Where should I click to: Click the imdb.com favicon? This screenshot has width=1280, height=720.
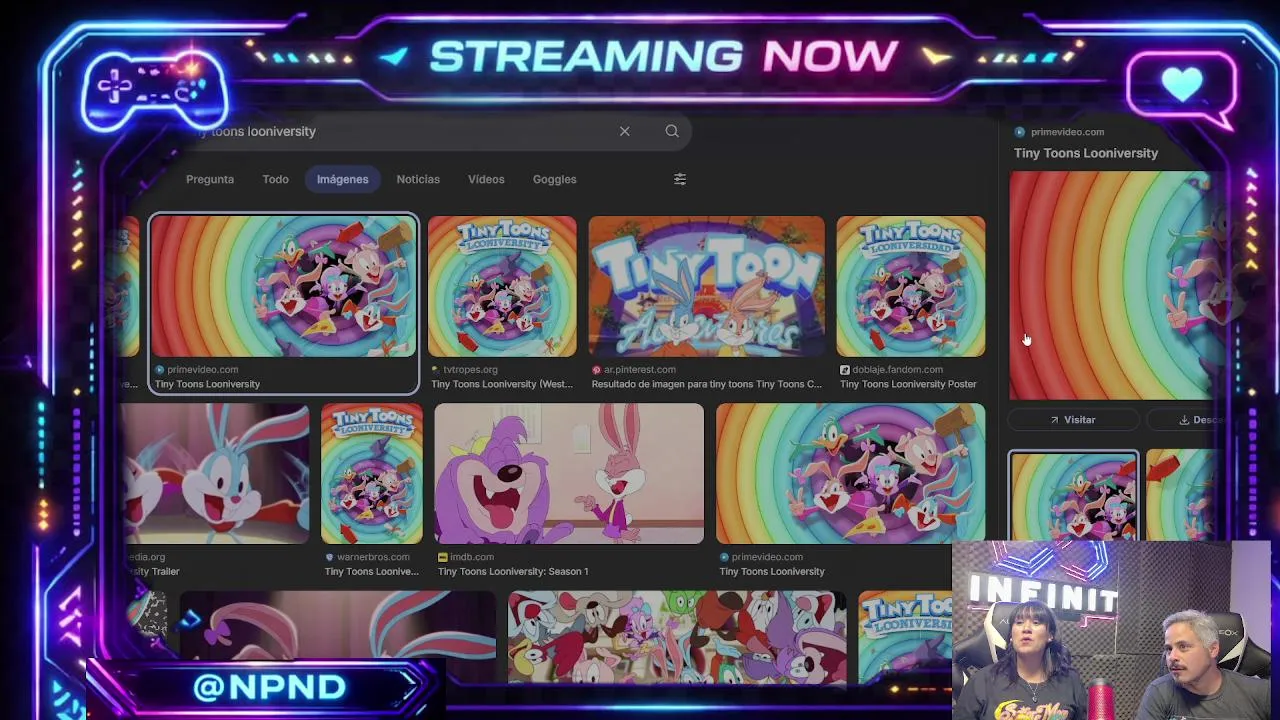tap(443, 557)
